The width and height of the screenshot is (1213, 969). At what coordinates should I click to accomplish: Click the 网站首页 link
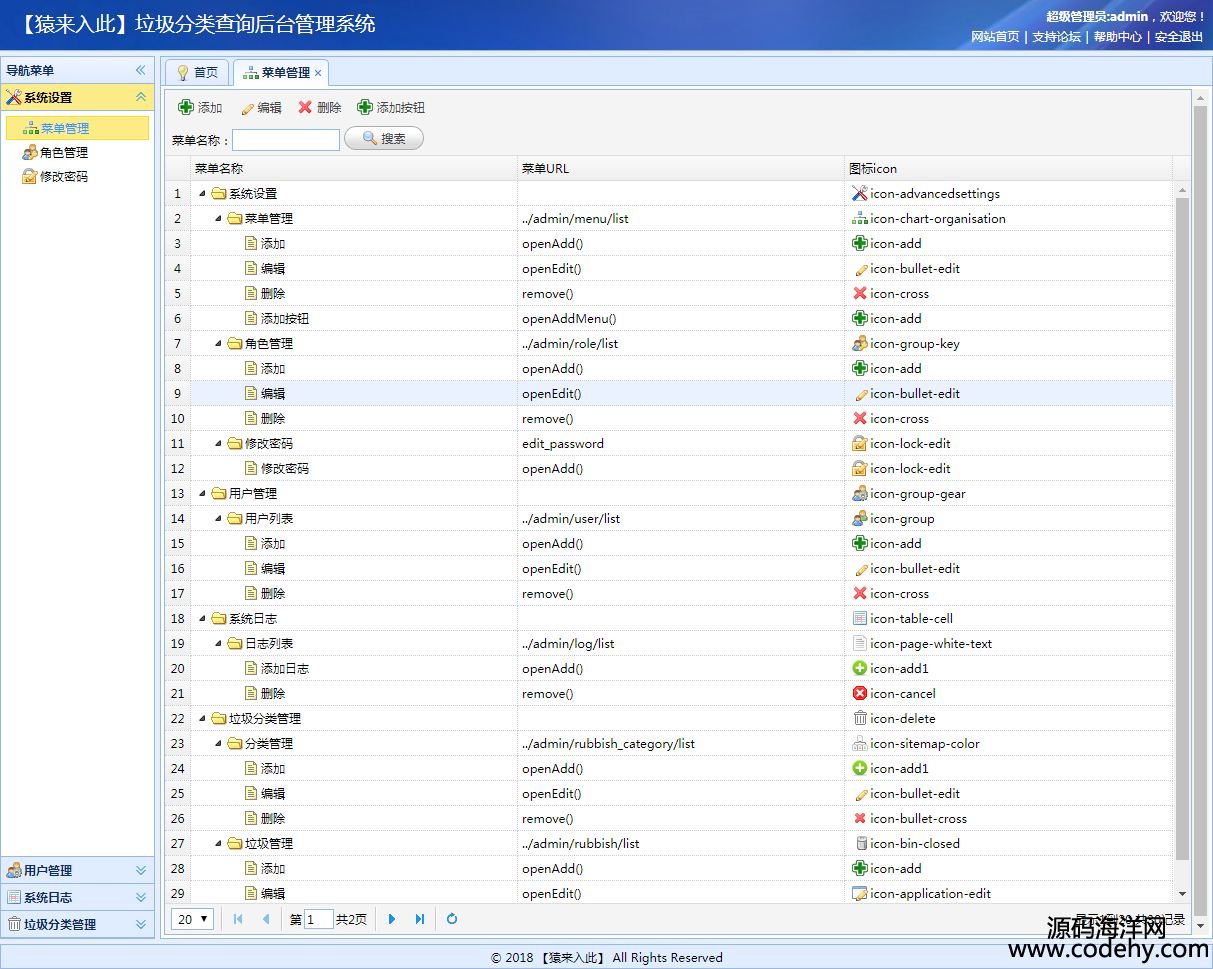(995, 36)
